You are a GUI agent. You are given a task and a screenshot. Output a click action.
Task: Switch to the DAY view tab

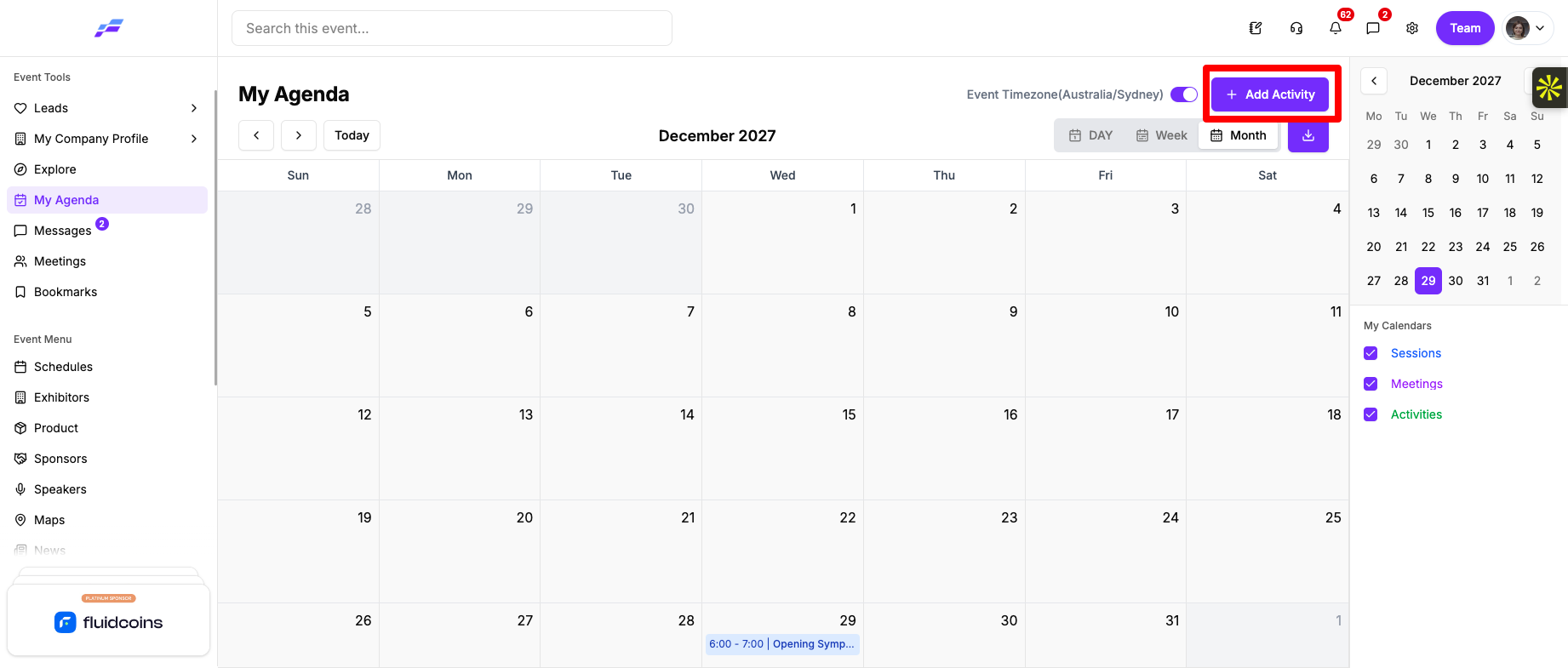coord(1091,135)
